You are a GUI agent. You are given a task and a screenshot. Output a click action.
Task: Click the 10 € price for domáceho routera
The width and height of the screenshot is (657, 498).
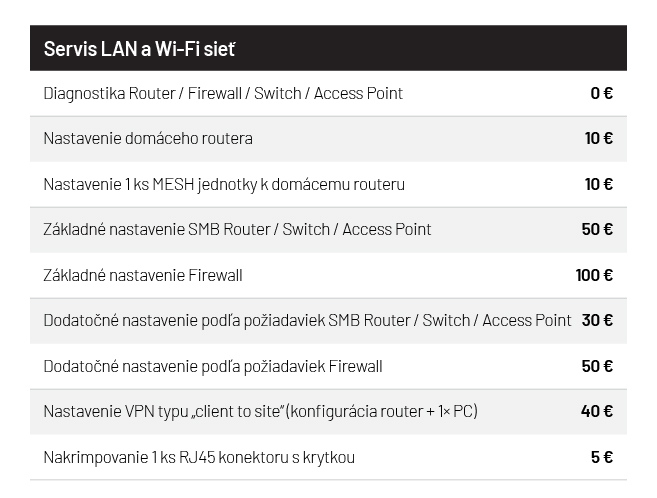(x=598, y=138)
